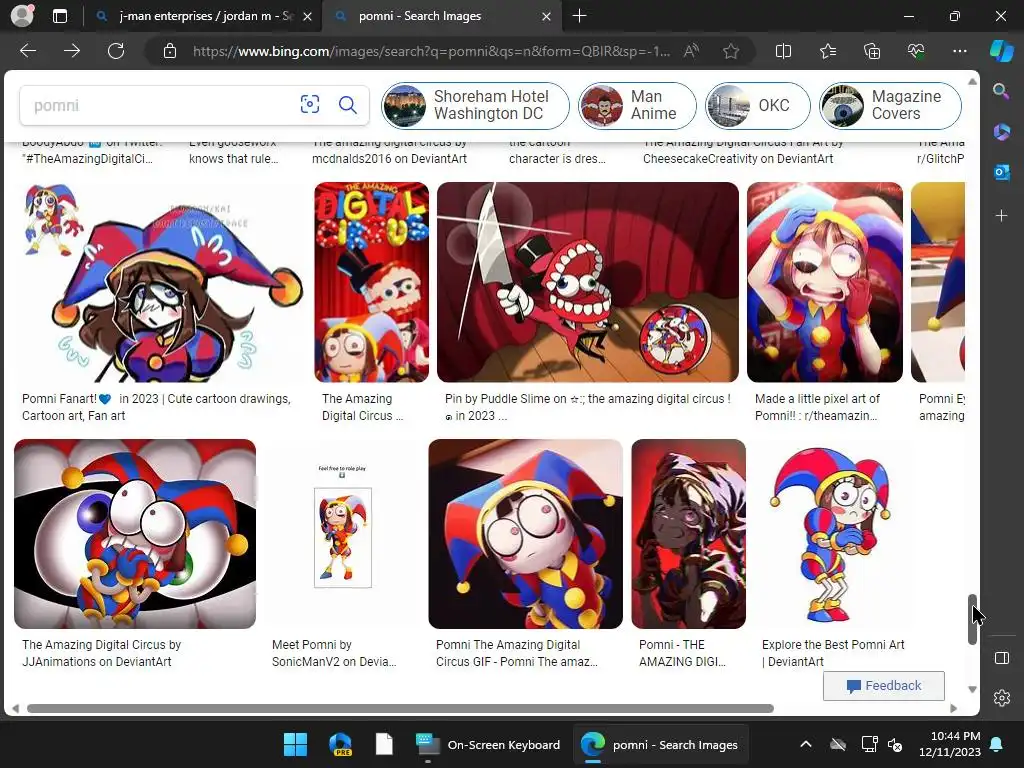Viewport: 1024px width, 768px height.
Task: Open the Pomni GIF thumbnail
Action: [x=526, y=534]
